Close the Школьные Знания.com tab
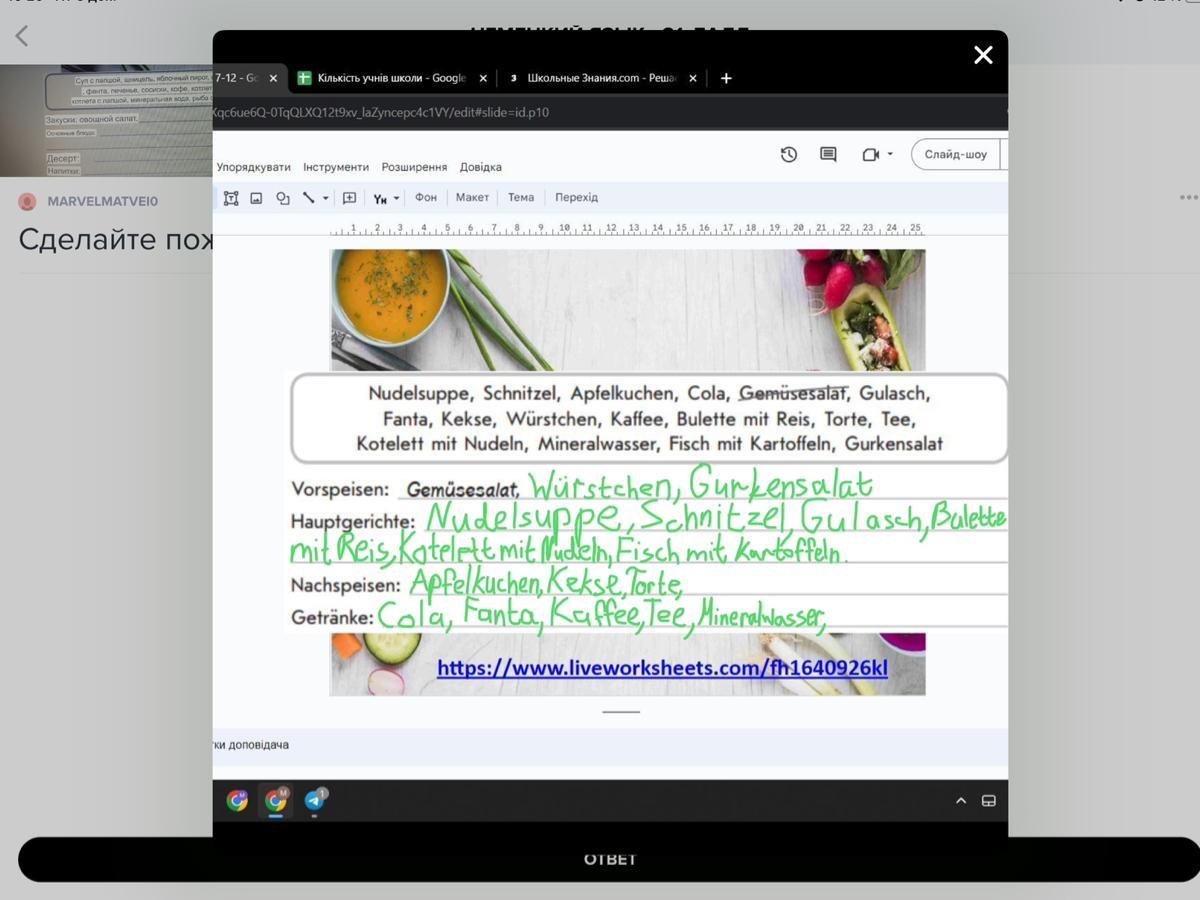 (692, 78)
